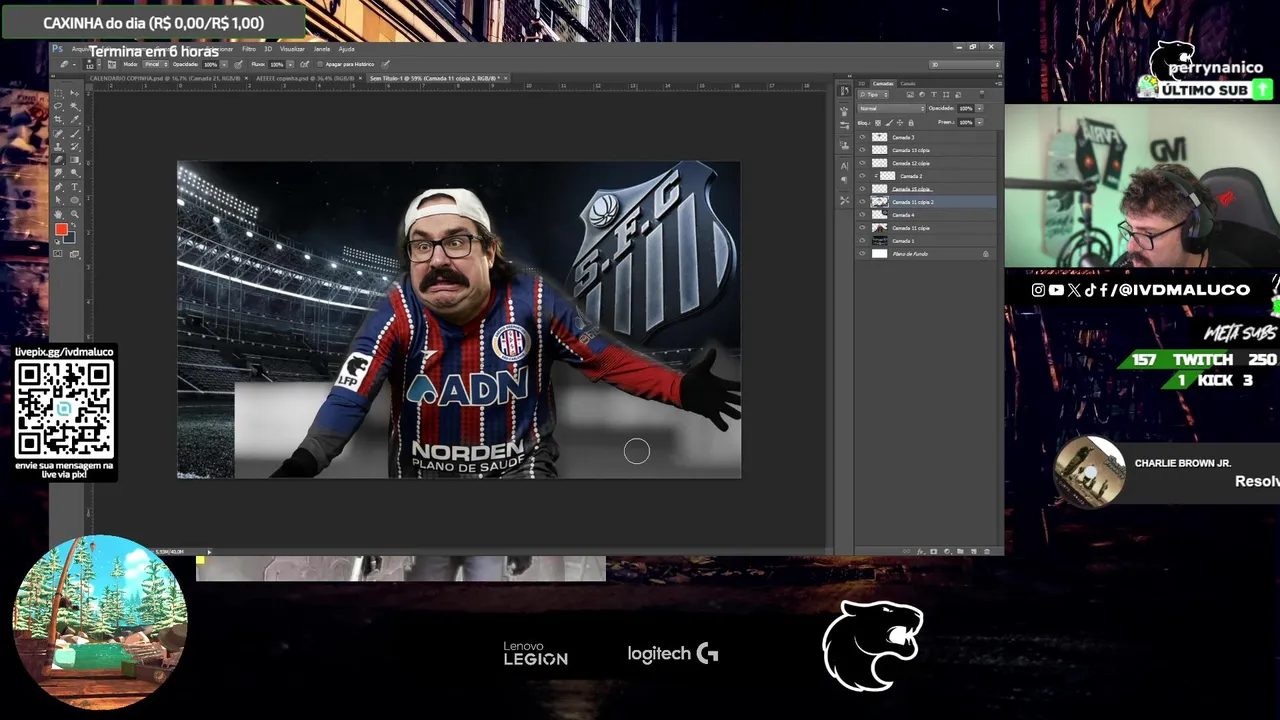Viewport: 1280px width, 720px height.
Task: Select the Brush tool
Action: pos(75,134)
